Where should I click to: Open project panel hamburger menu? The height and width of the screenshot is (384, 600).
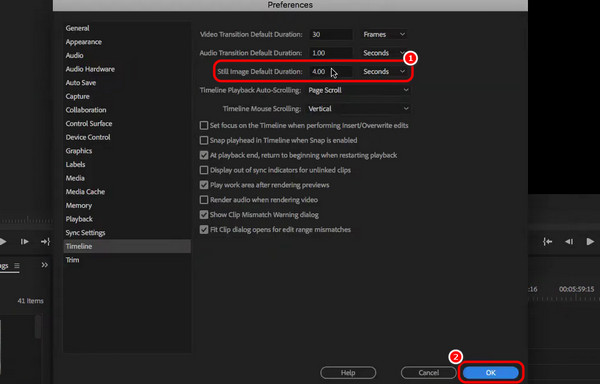click(x=17, y=265)
